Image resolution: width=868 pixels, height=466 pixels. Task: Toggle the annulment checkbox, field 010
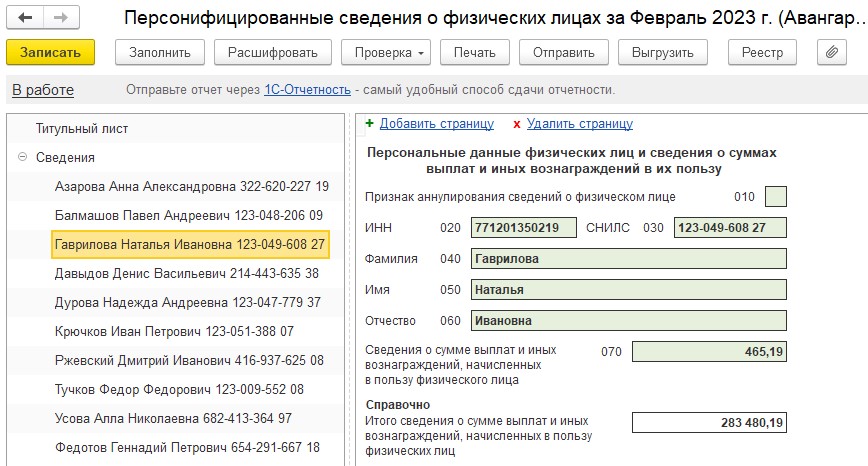pos(775,197)
